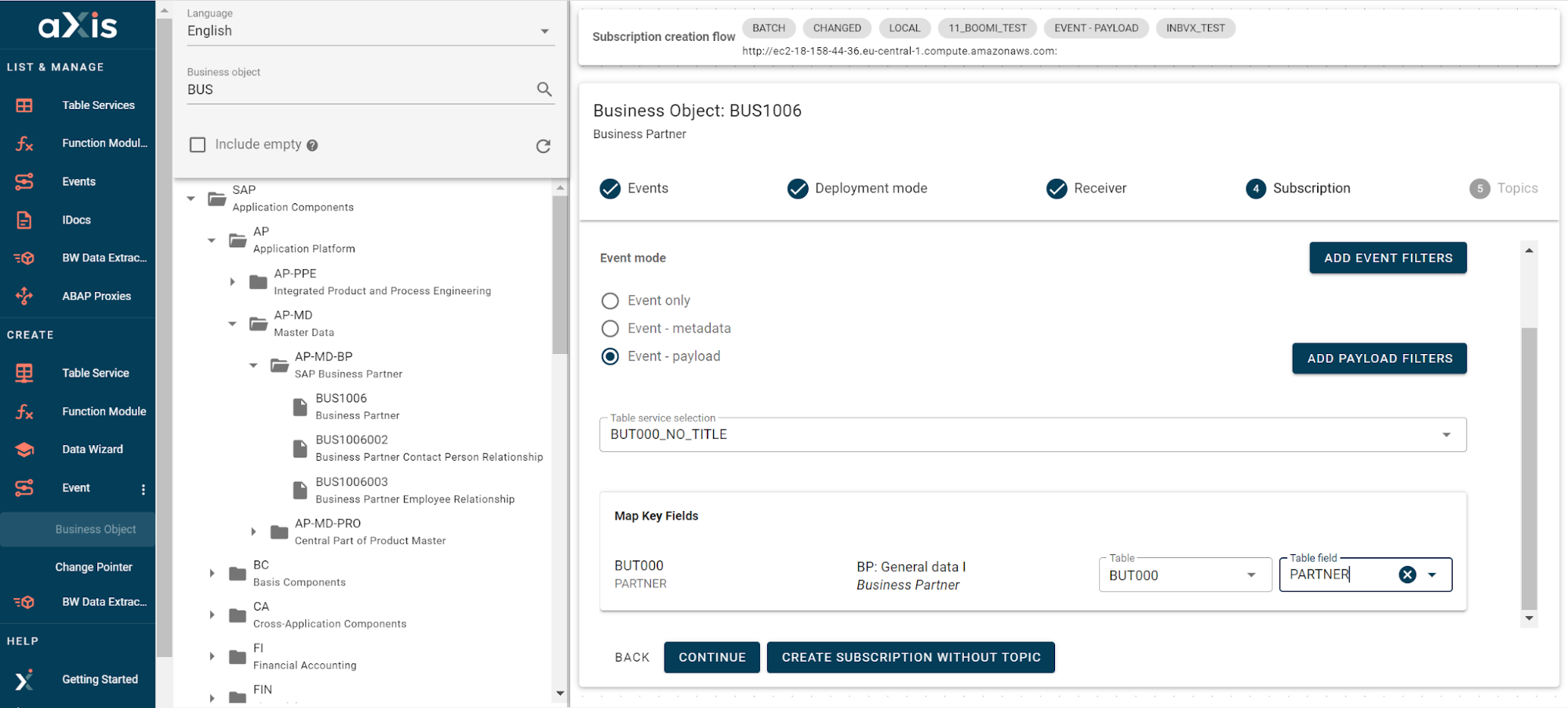Choose Event - metadata event mode

[x=610, y=328]
